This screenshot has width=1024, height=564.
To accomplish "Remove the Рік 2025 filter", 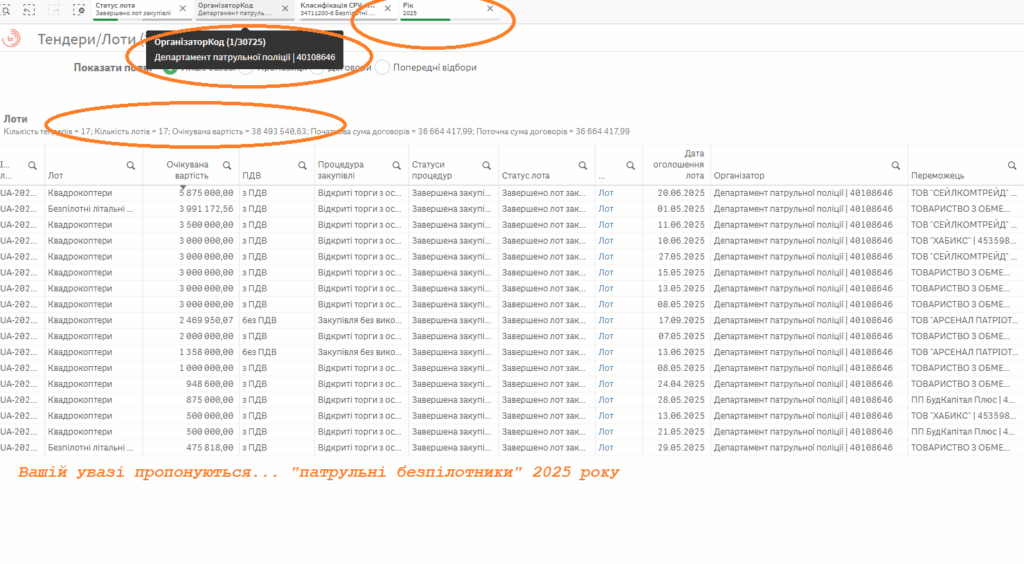I will (x=490, y=8).
